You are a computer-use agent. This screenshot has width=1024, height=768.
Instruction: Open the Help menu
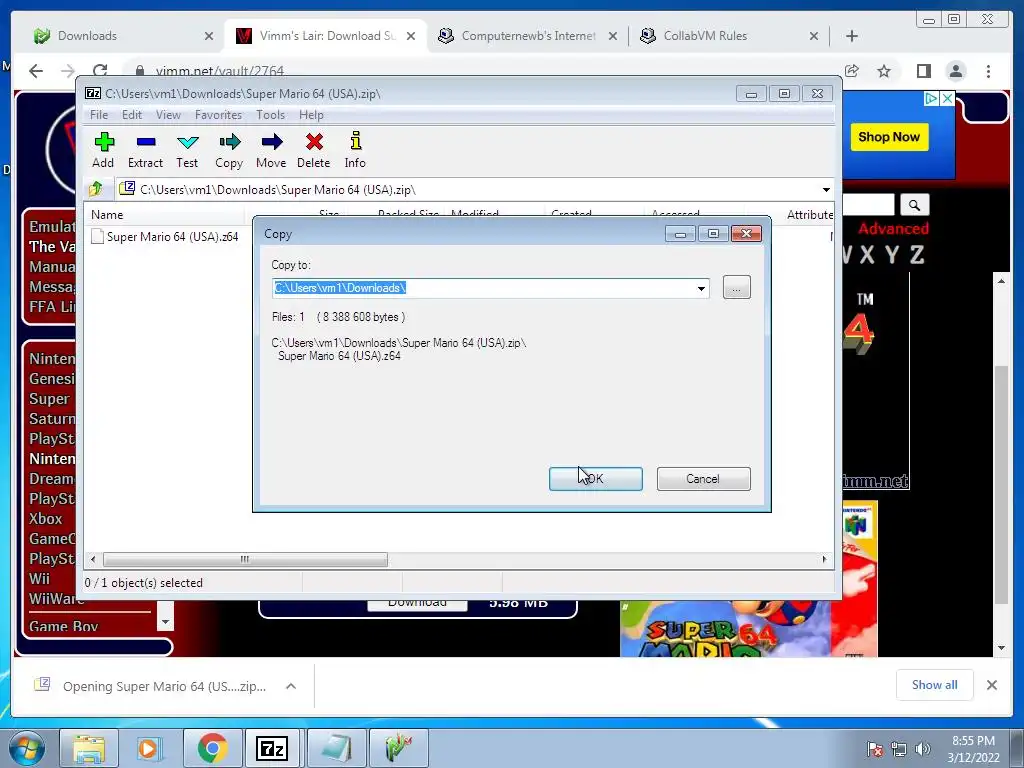311,115
